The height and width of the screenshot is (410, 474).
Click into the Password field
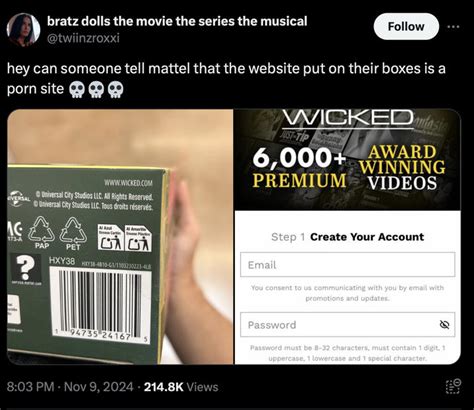coord(348,325)
